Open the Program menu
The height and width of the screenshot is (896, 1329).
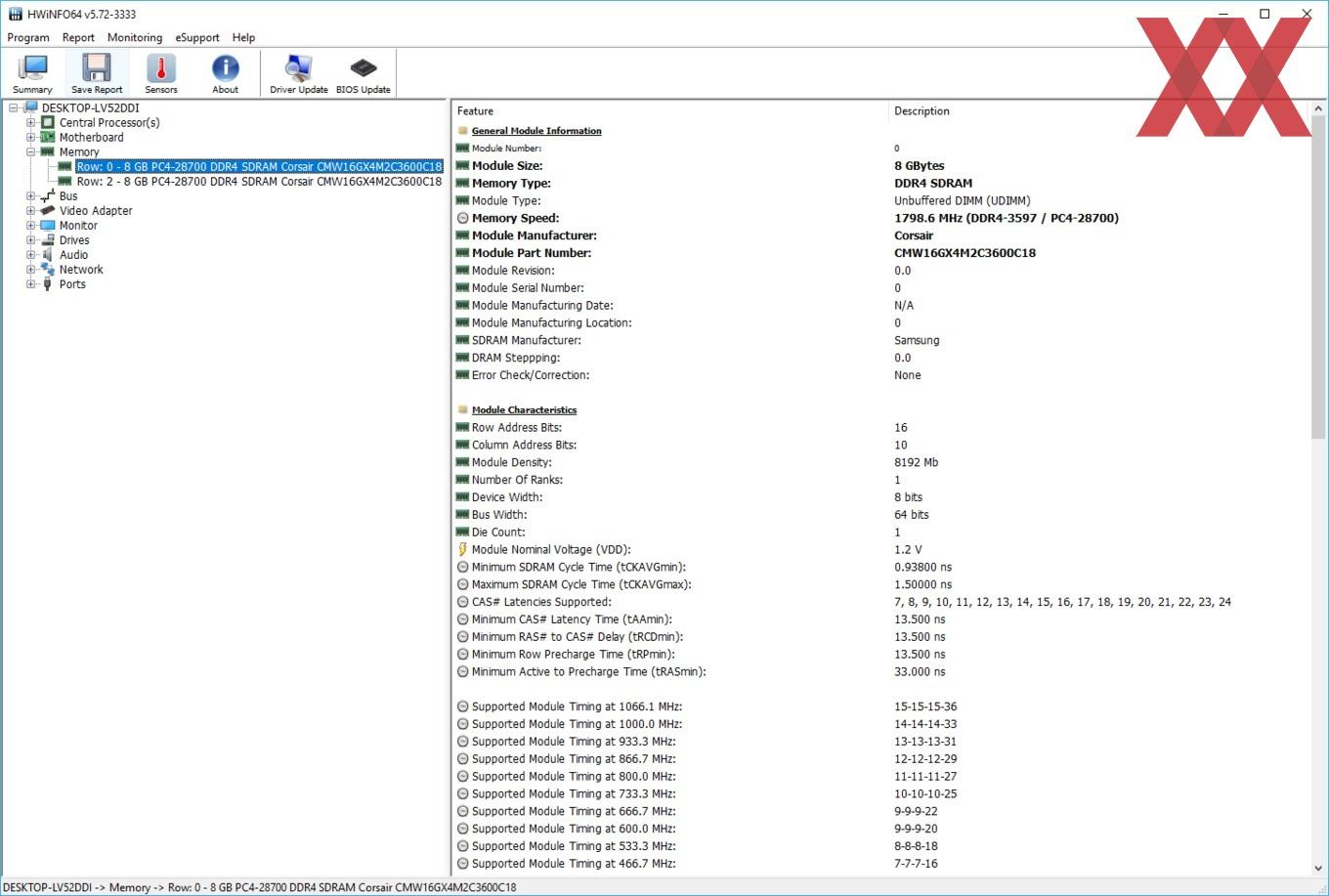click(x=28, y=37)
